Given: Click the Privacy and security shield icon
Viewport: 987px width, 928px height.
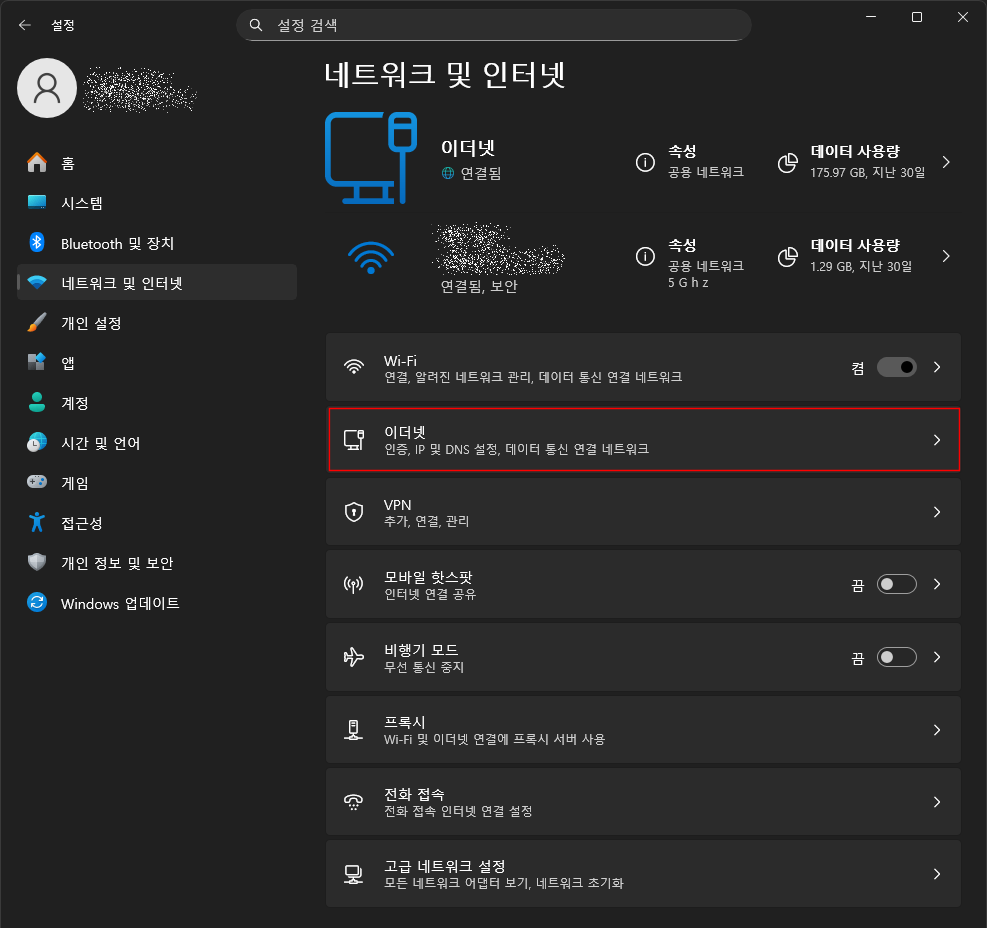Looking at the screenshot, I should point(37,562).
